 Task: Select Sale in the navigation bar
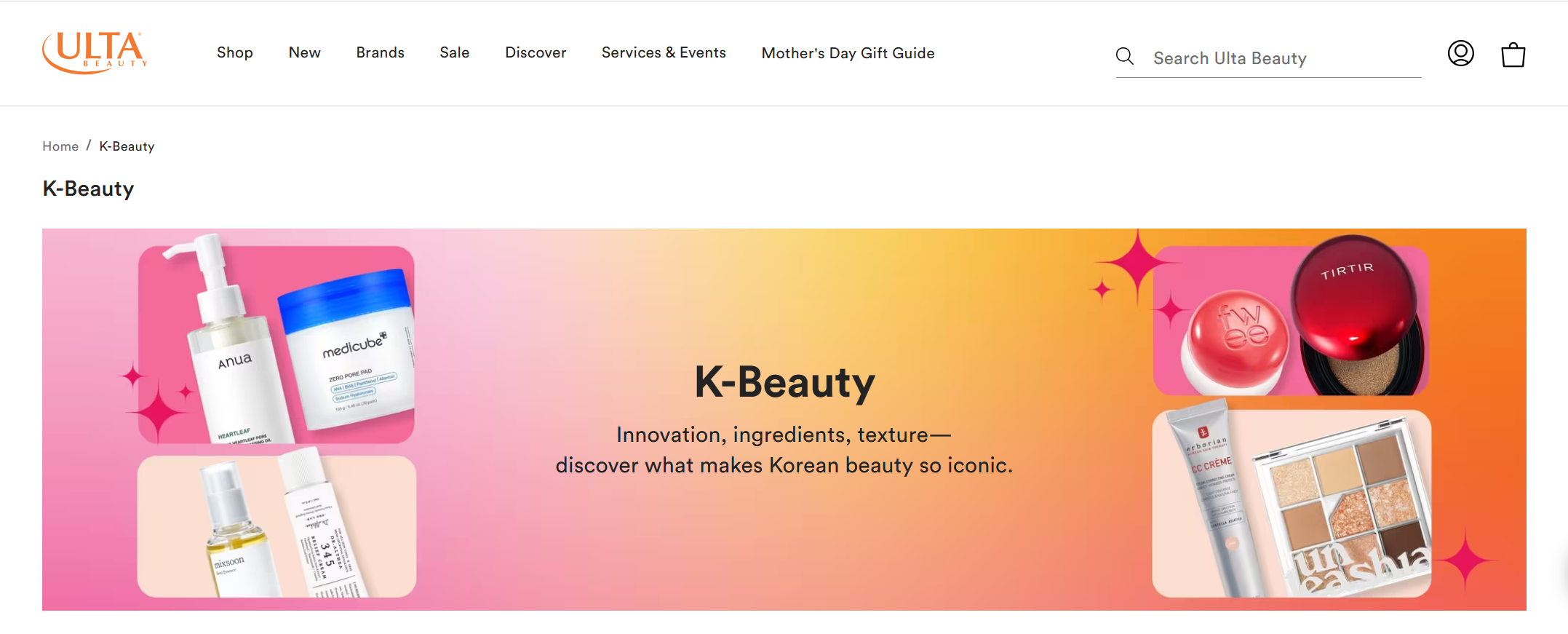tap(455, 52)
